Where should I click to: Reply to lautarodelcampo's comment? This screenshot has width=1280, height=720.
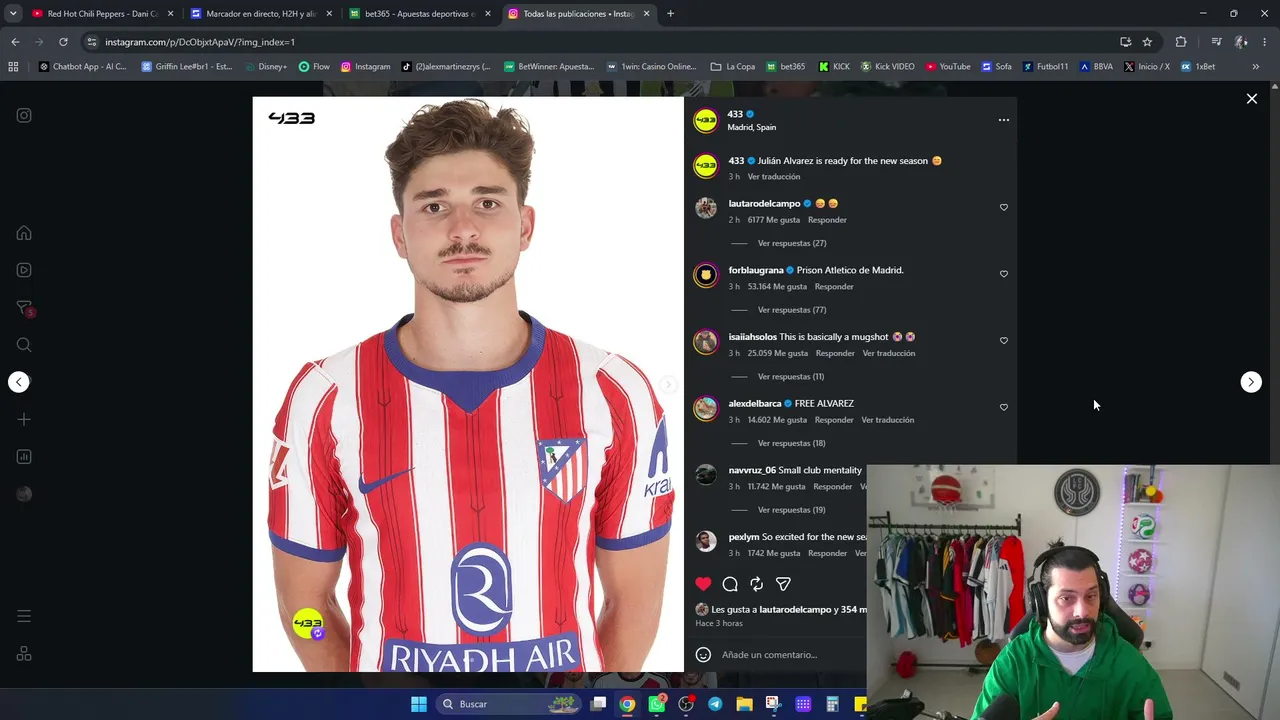[x=827, y=220]
